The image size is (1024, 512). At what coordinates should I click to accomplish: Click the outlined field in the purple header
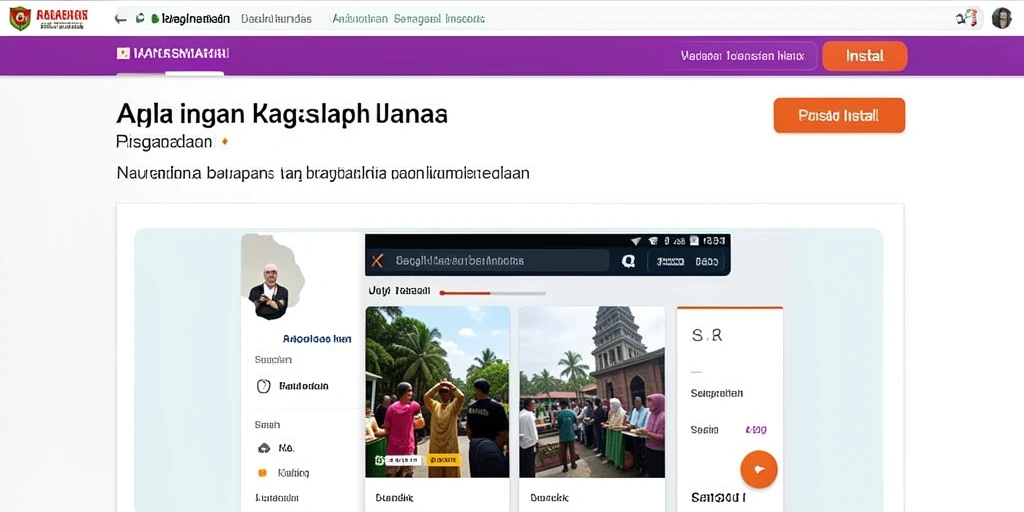coord(743,56)
